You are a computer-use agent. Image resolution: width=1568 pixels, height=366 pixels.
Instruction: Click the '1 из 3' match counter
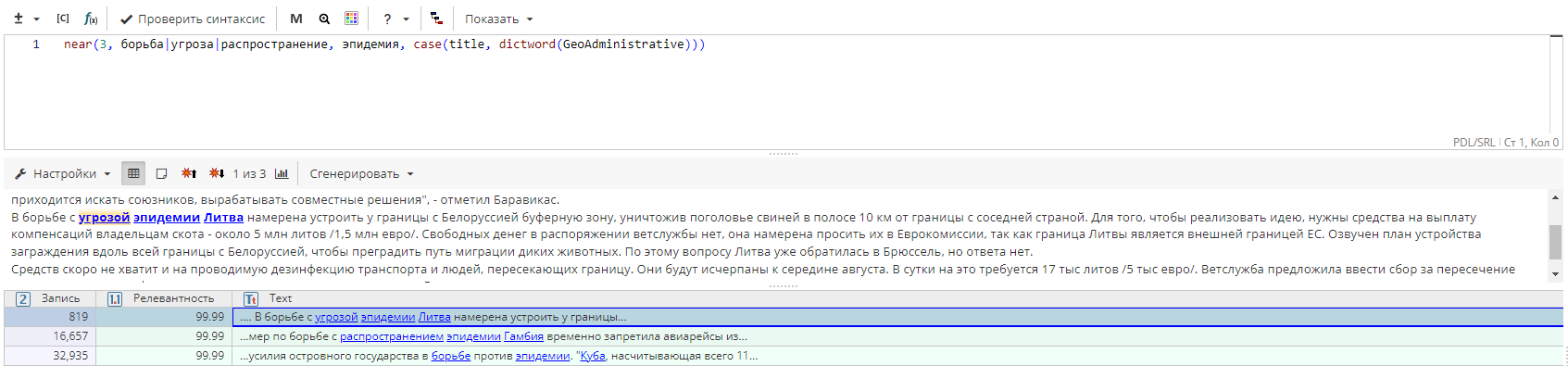click(249, 173)
